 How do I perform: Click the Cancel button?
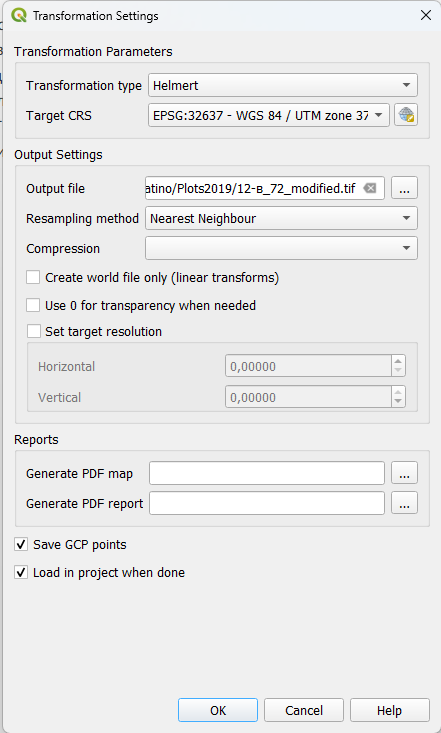304,710
